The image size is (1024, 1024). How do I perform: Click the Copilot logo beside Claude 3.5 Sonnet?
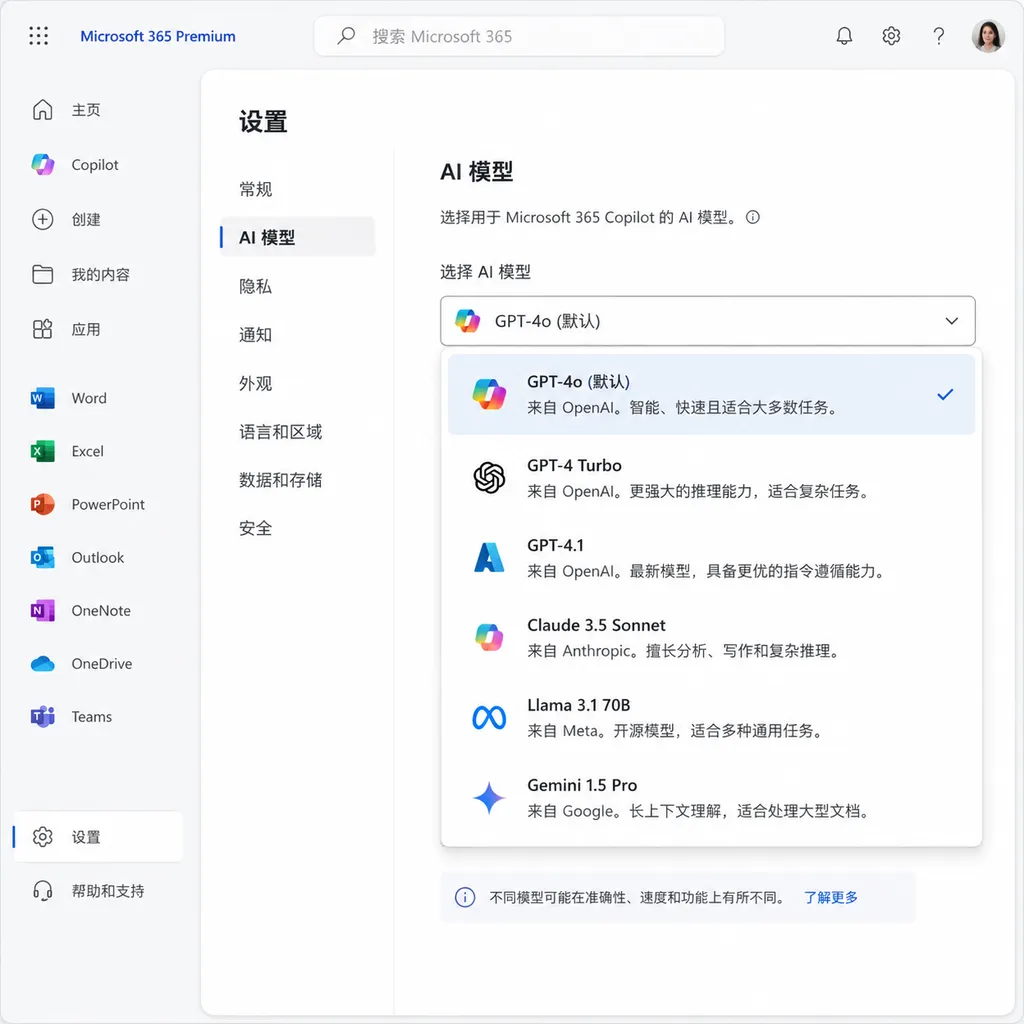(489, 637)
